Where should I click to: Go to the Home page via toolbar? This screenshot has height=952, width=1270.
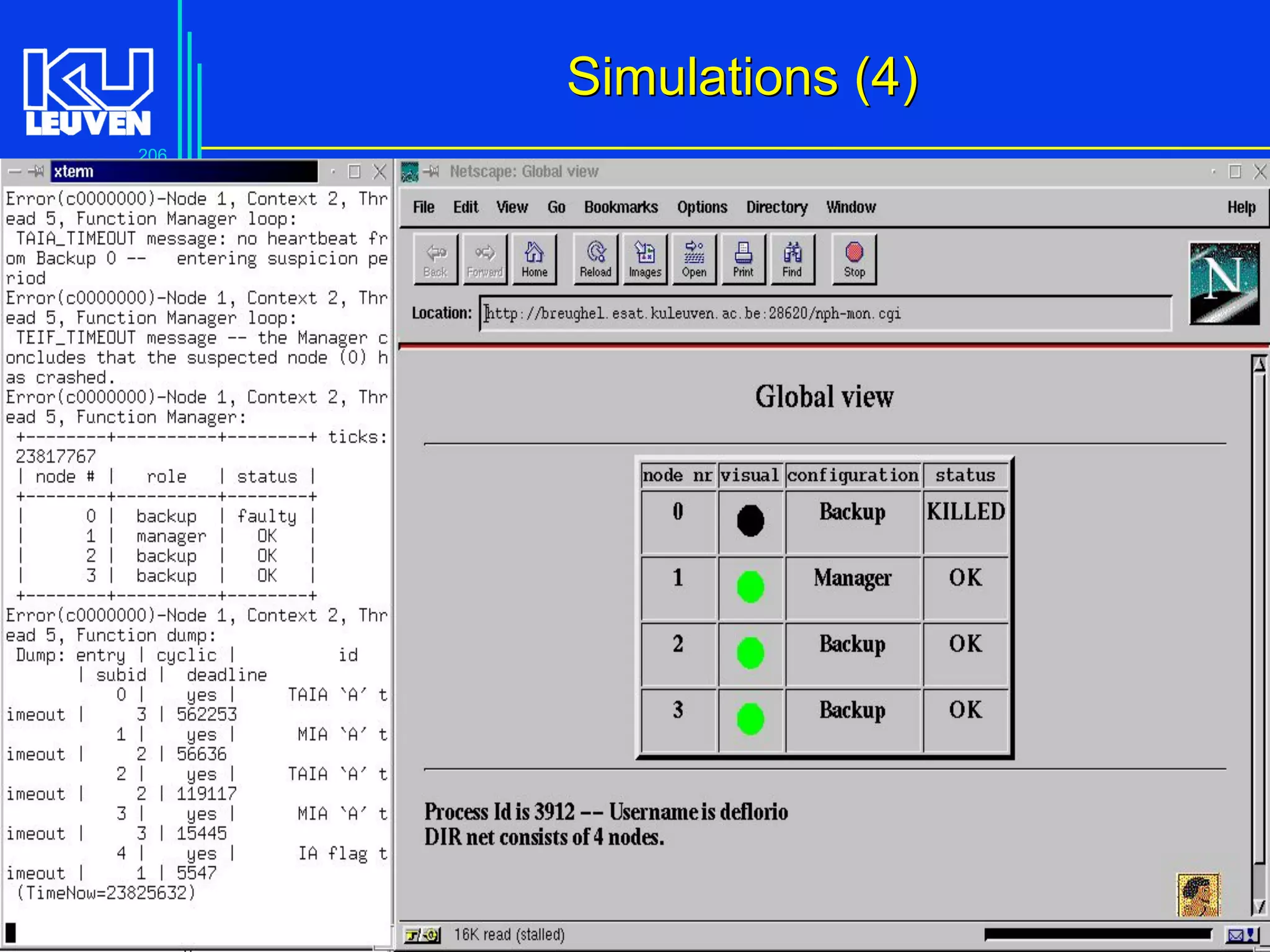tap(534, 259)
